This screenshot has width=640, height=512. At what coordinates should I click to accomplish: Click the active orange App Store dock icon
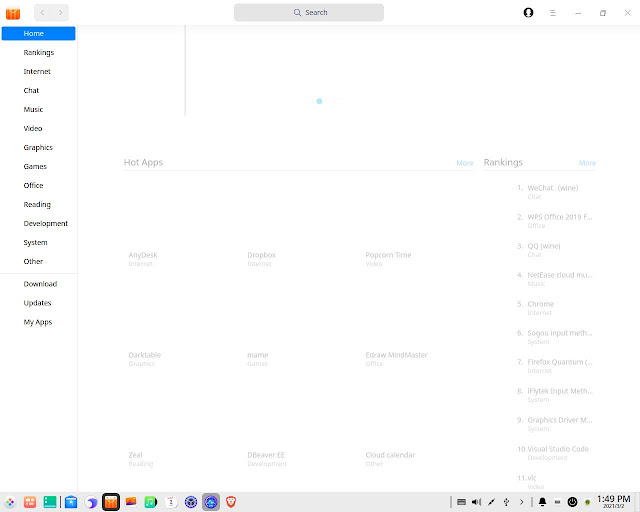click(x=111, y=502)
